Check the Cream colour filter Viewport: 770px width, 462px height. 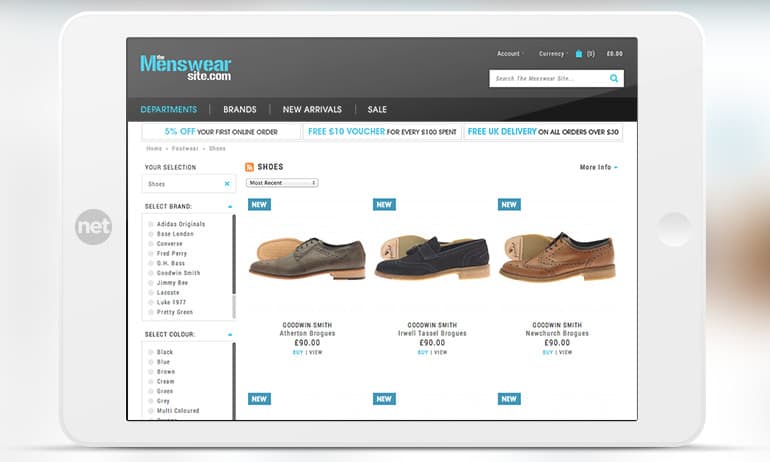[151, 381]
